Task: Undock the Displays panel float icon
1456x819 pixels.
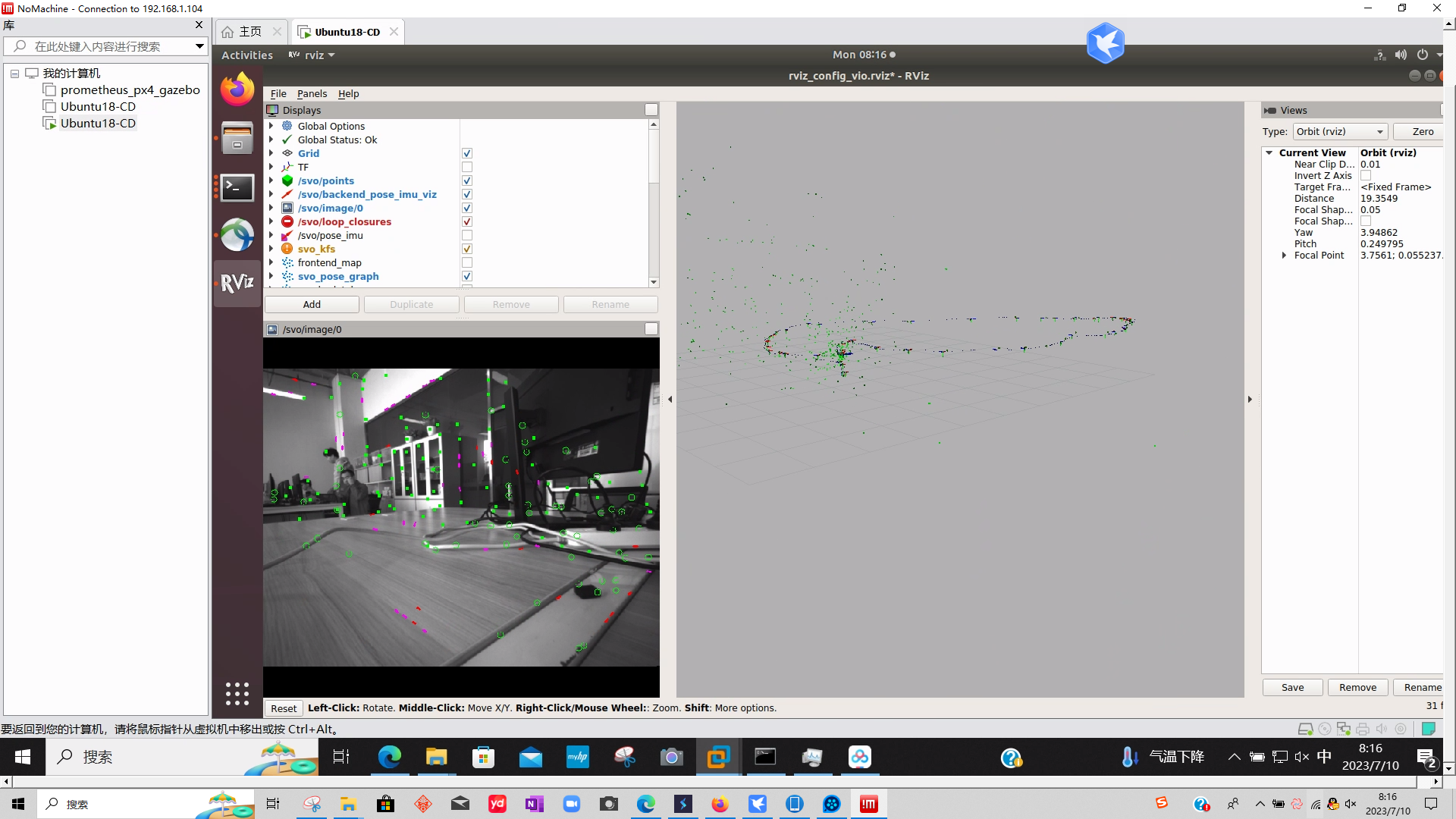Action: (x=651, y=110)
